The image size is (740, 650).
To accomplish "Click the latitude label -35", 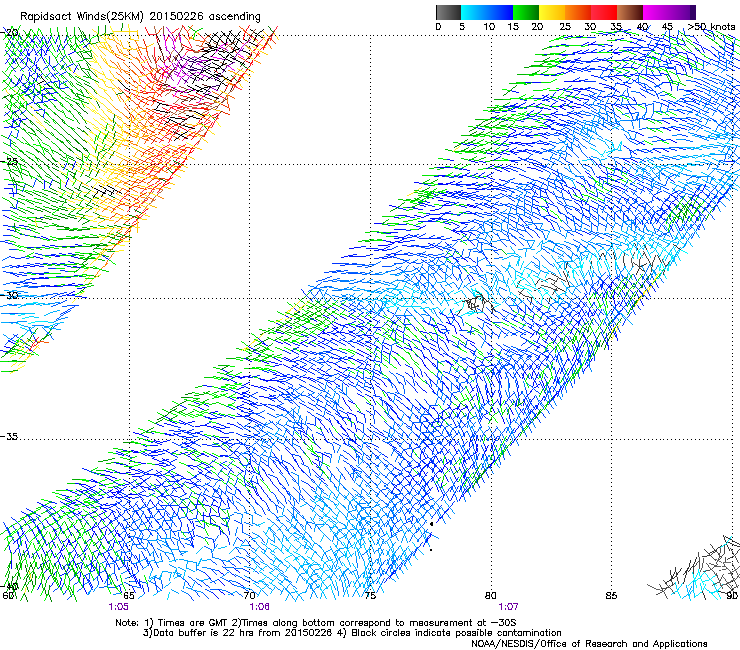I will [x=9, y=437].
